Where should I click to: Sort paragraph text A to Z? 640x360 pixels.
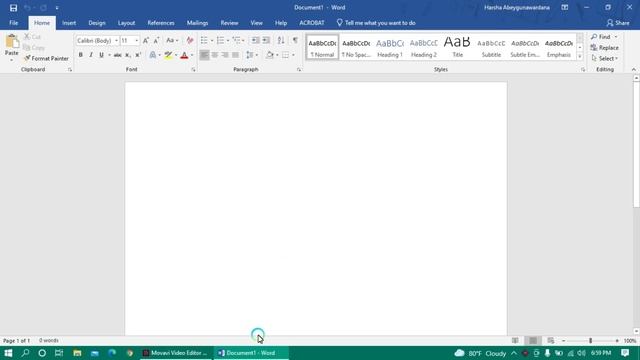[x=281, y=40]
